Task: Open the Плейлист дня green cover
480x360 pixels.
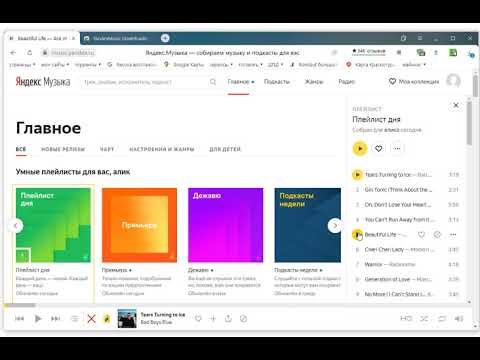Action: point(53,225)
